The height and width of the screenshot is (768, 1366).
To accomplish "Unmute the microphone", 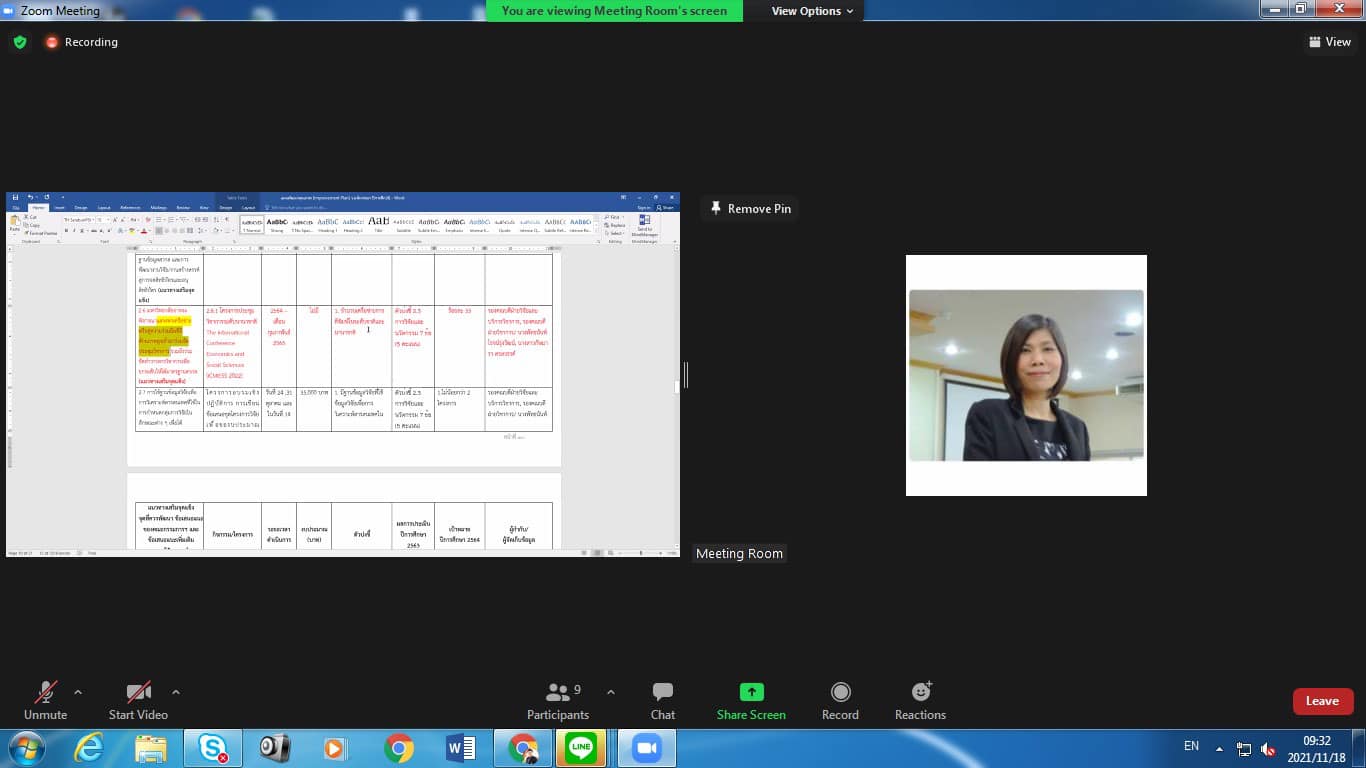I will pos(45,693).
